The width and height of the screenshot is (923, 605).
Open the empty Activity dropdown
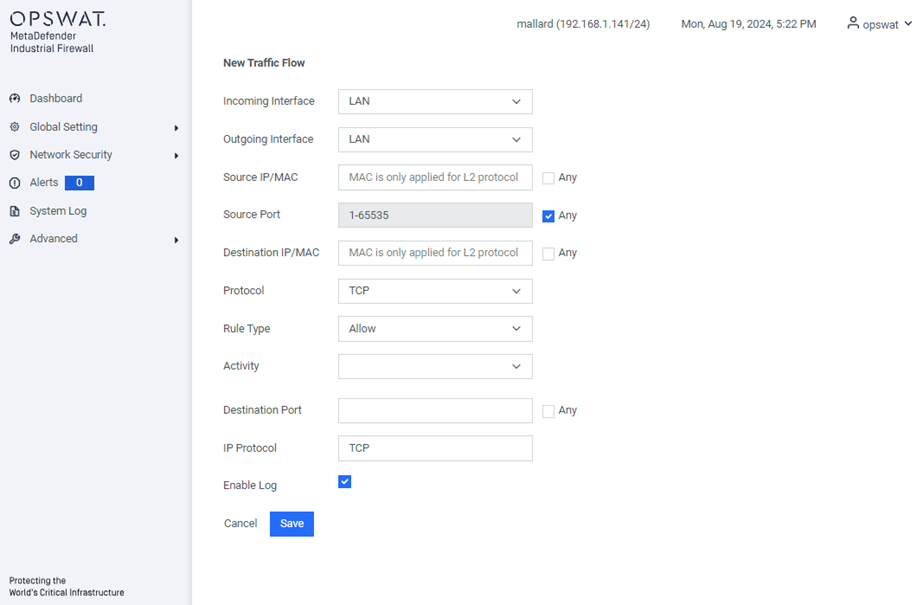pyautogui.click(x=435, y=367)
